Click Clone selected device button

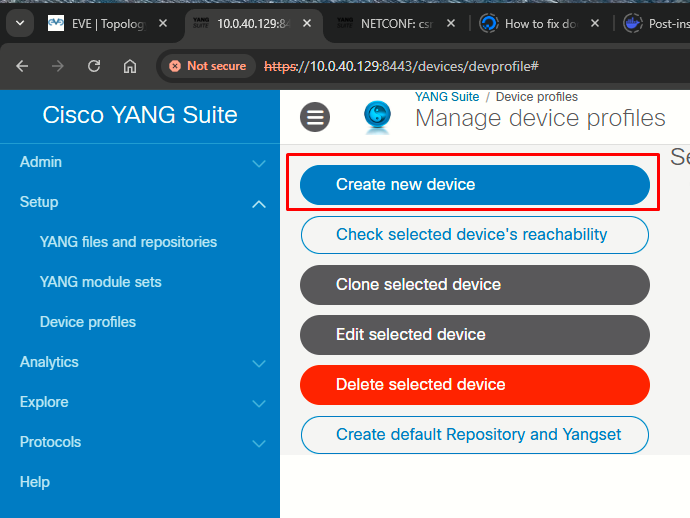(475, 285)
